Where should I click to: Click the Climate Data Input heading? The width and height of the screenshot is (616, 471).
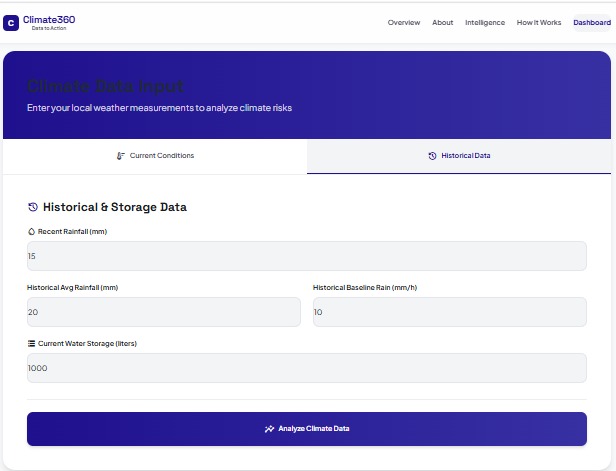(105, 86)
